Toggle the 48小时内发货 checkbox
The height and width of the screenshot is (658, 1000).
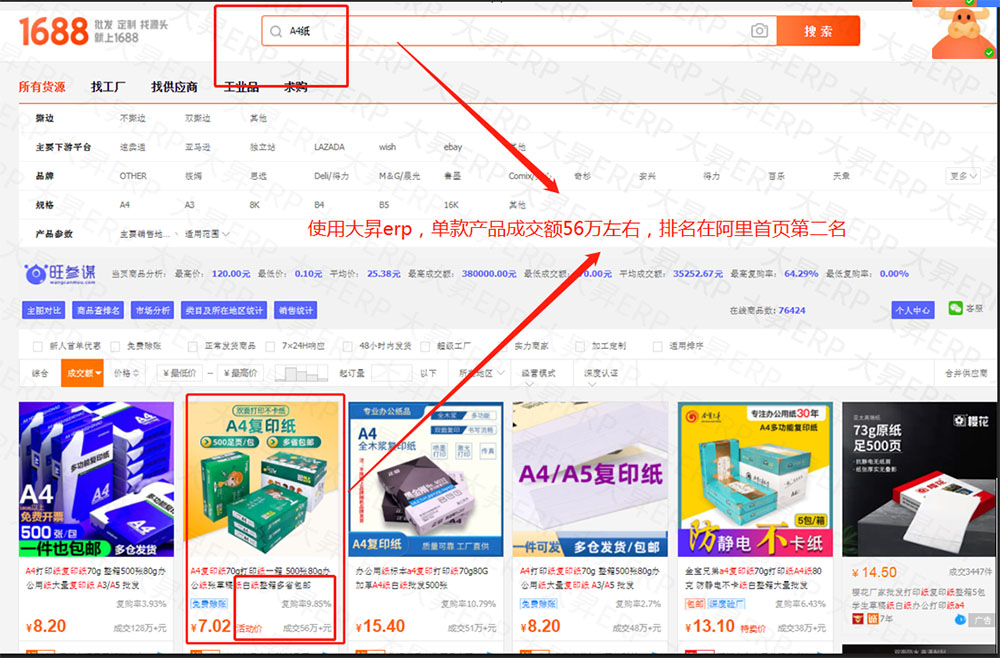coord(348,346)
